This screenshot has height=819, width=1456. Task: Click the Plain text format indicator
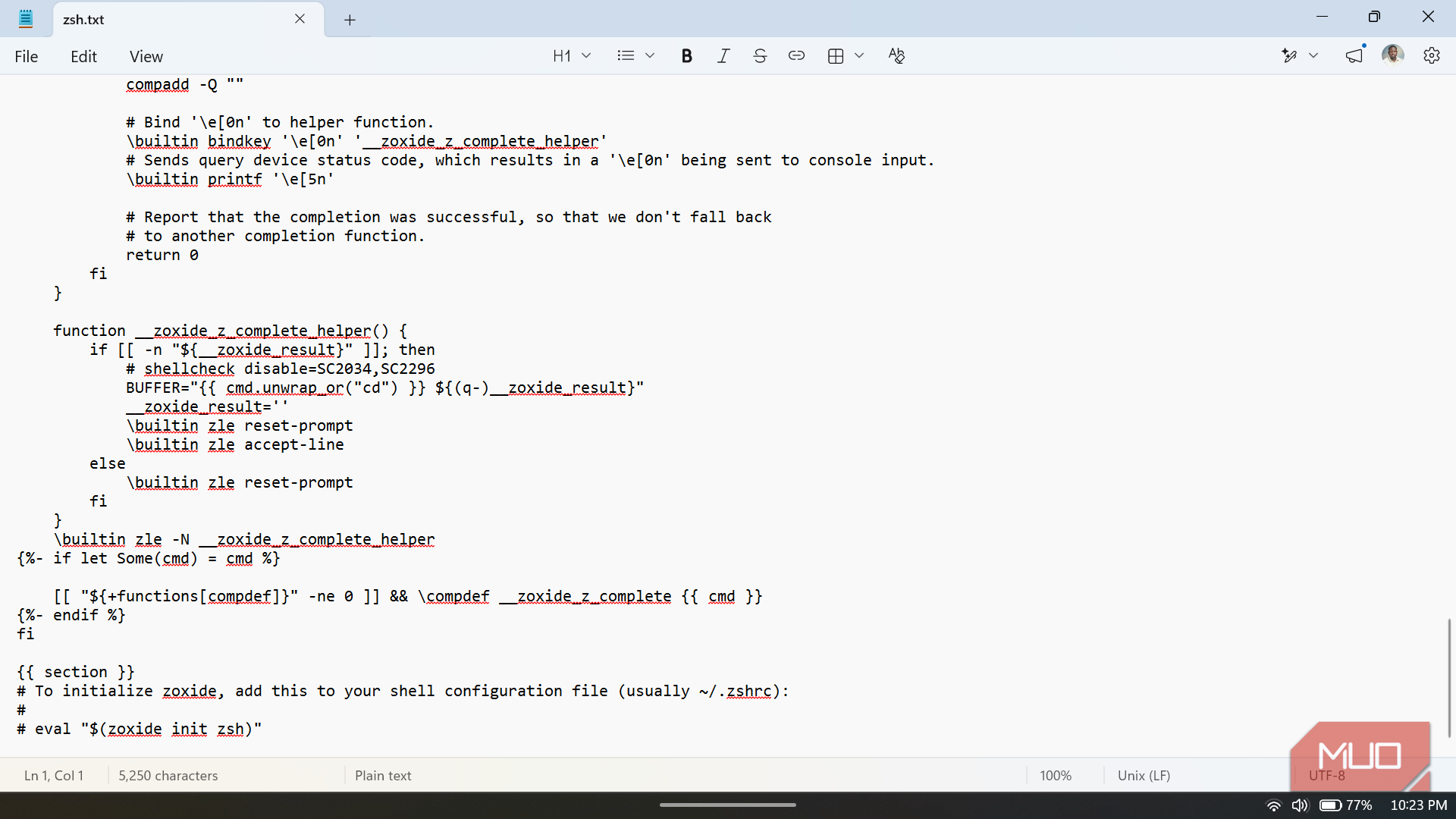(383, 776)
